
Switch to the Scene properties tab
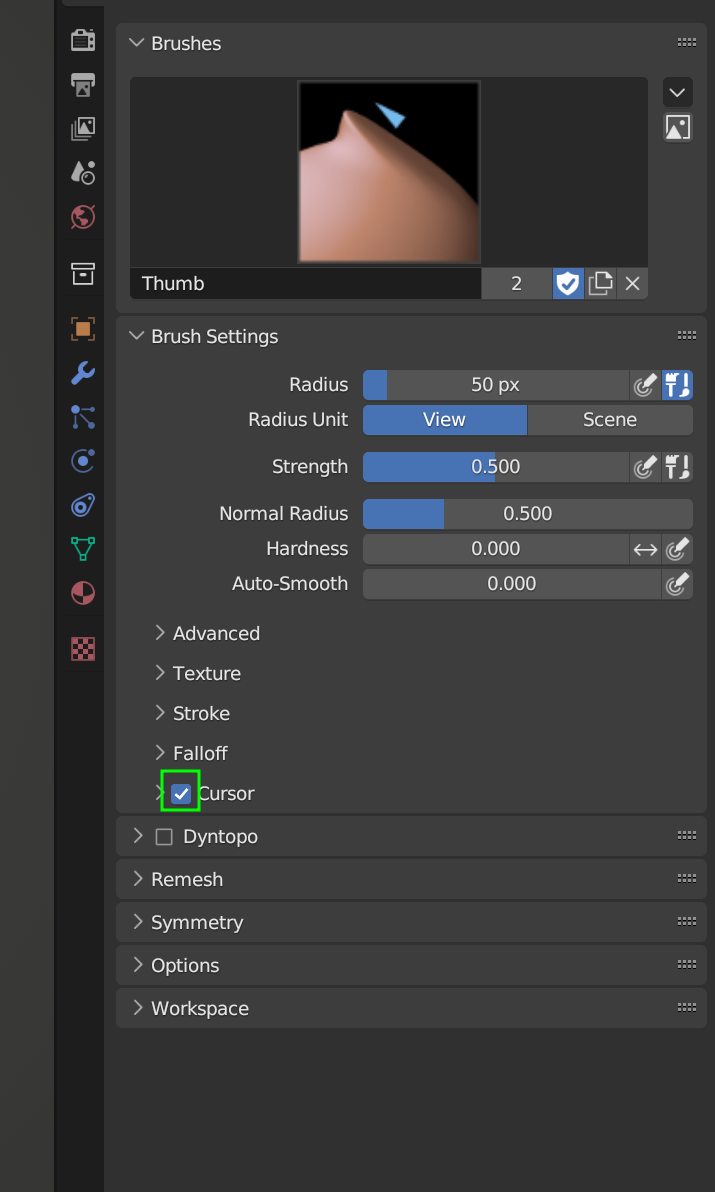pos(83,172)
